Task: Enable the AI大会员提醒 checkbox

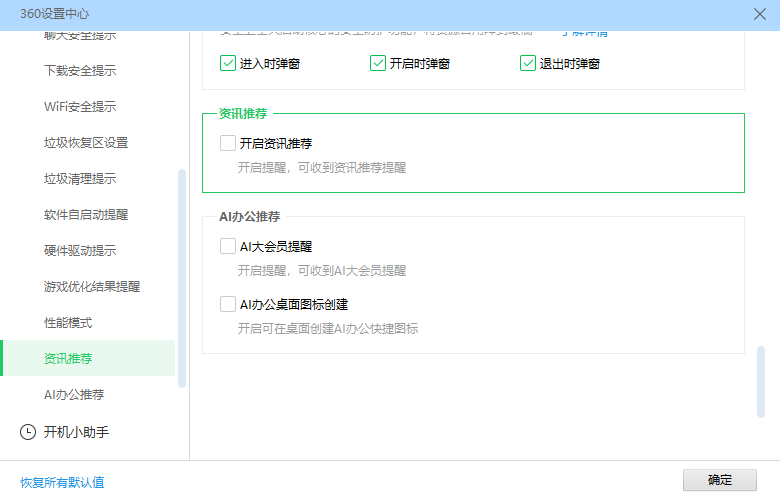Action: (228, 246)
